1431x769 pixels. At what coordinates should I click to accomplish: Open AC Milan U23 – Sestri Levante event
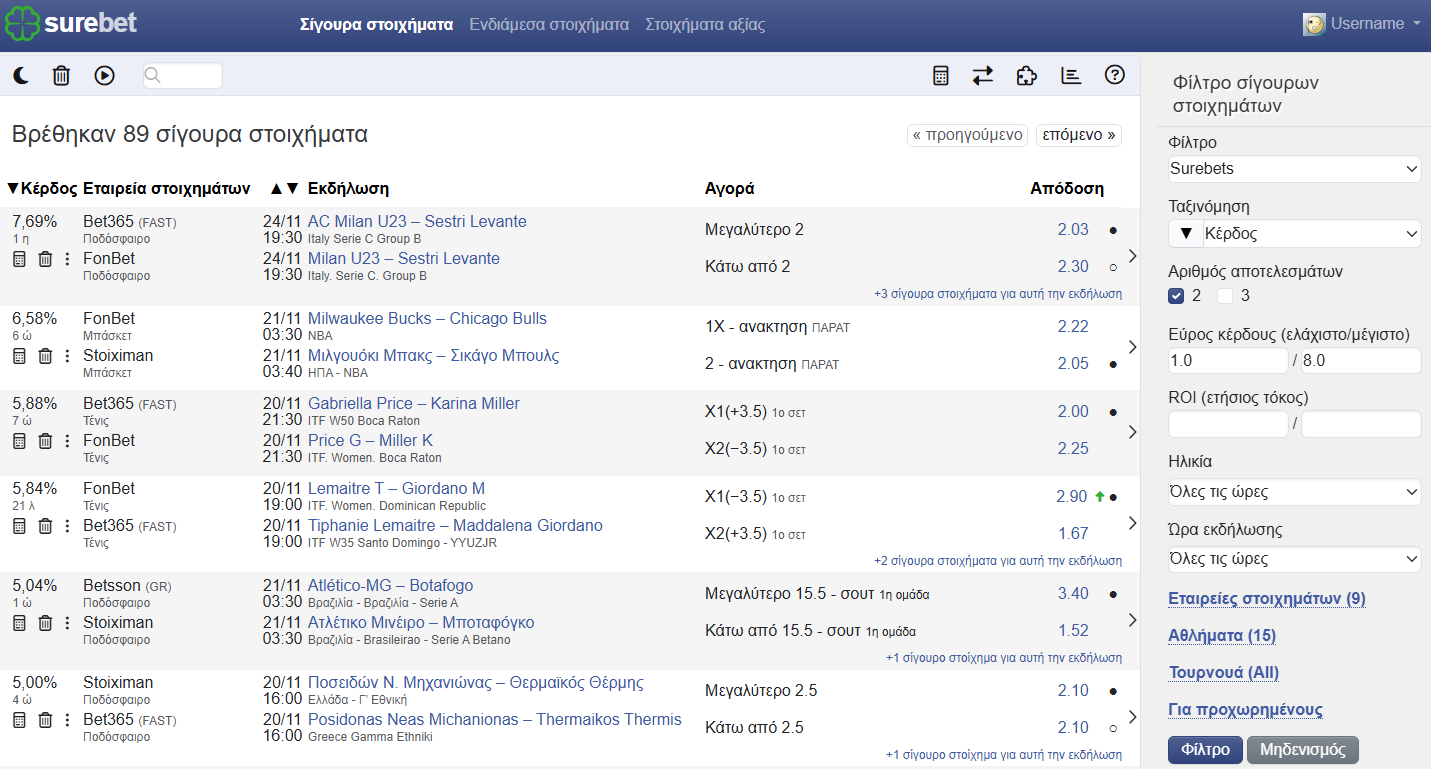point(417,222)
